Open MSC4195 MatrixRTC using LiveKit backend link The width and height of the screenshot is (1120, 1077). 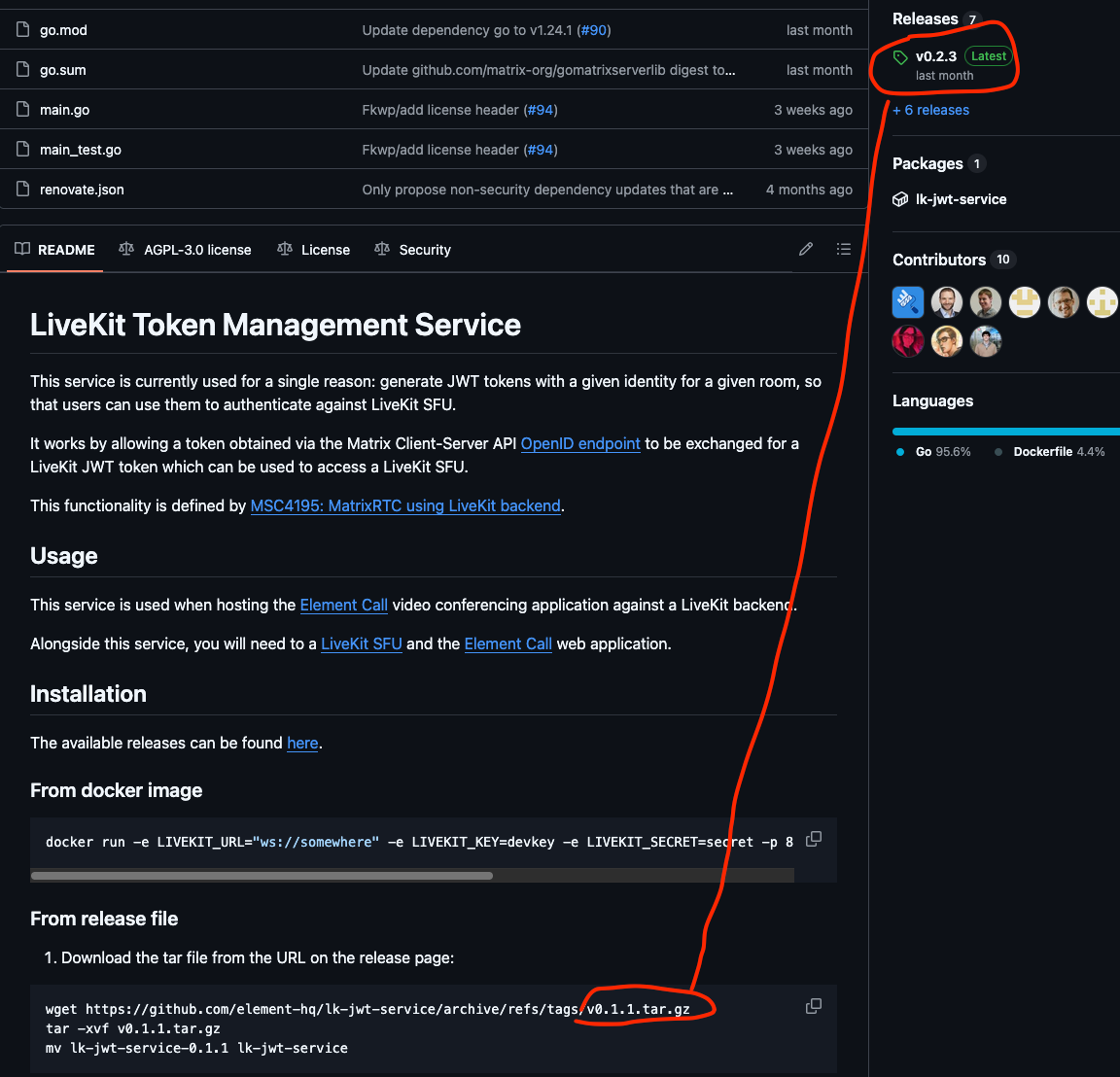click(x=405, y=505)
